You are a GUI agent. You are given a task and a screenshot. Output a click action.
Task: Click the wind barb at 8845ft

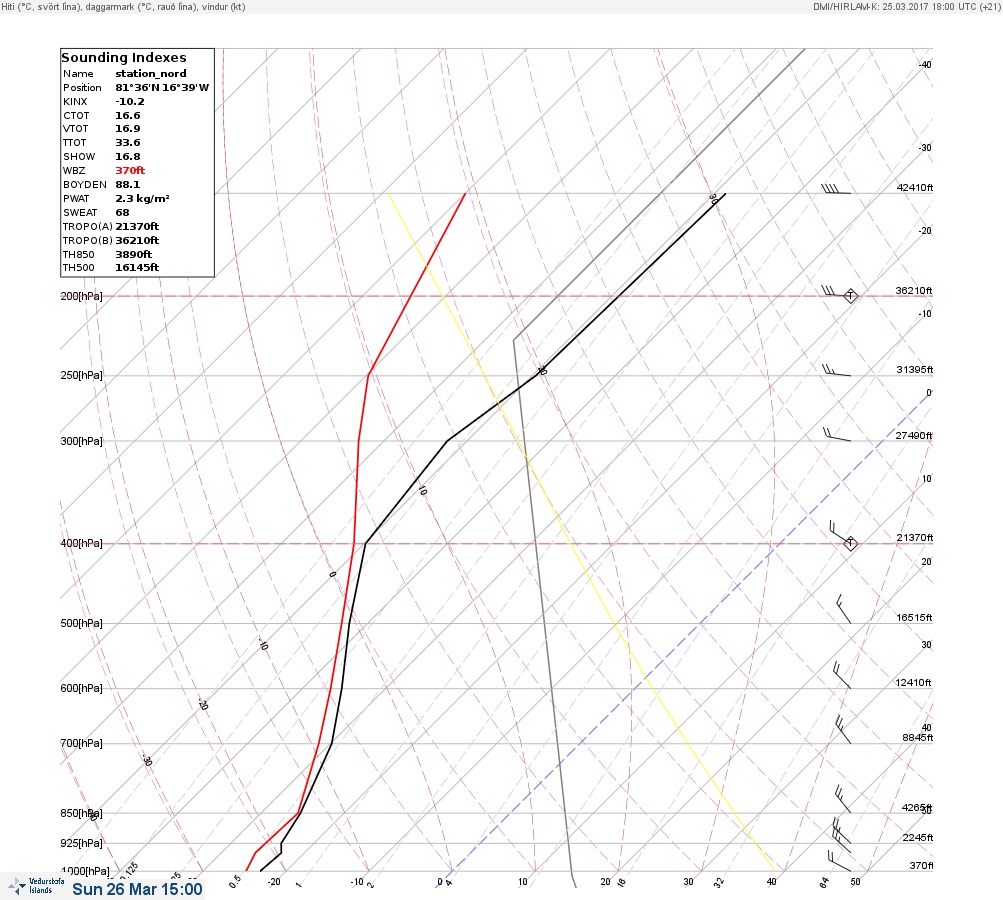(x=844, y=730)
